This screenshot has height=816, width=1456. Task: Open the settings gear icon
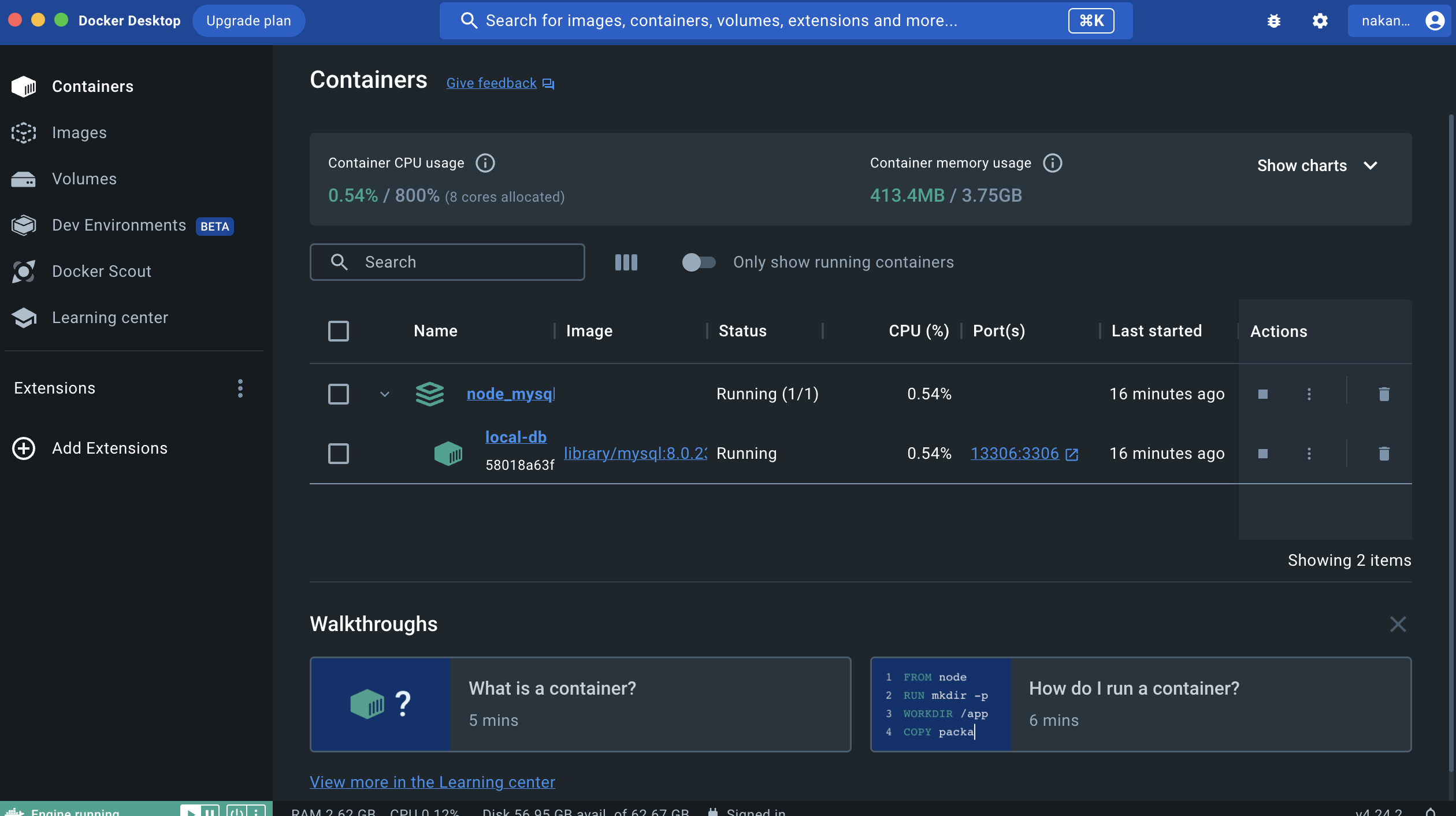1320,21
